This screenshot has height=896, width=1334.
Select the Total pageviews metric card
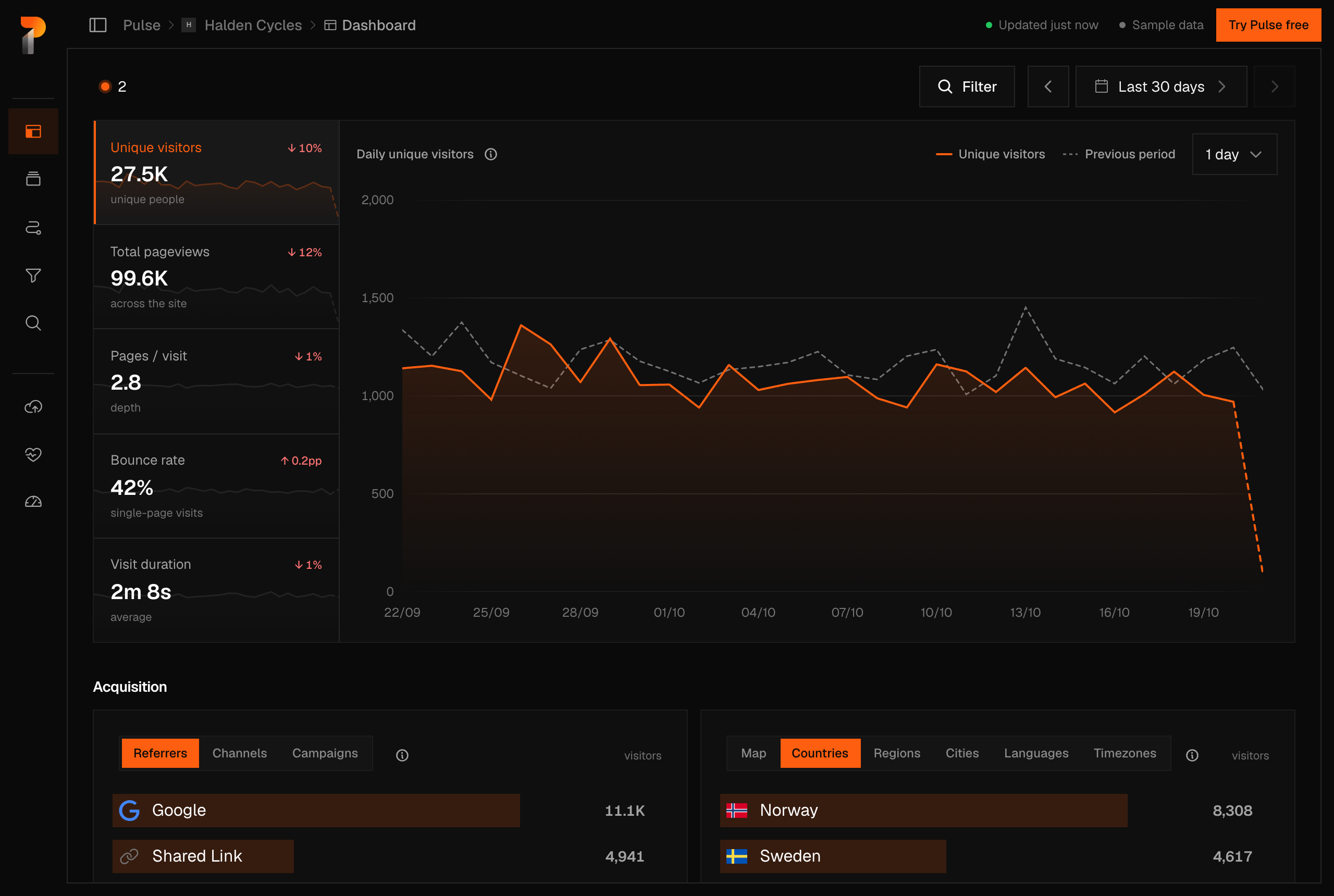[x=216, y=277]
